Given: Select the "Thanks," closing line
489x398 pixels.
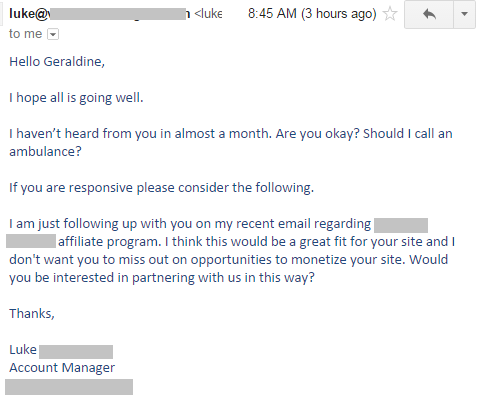Looking at the screenshot, I should 32,314.
